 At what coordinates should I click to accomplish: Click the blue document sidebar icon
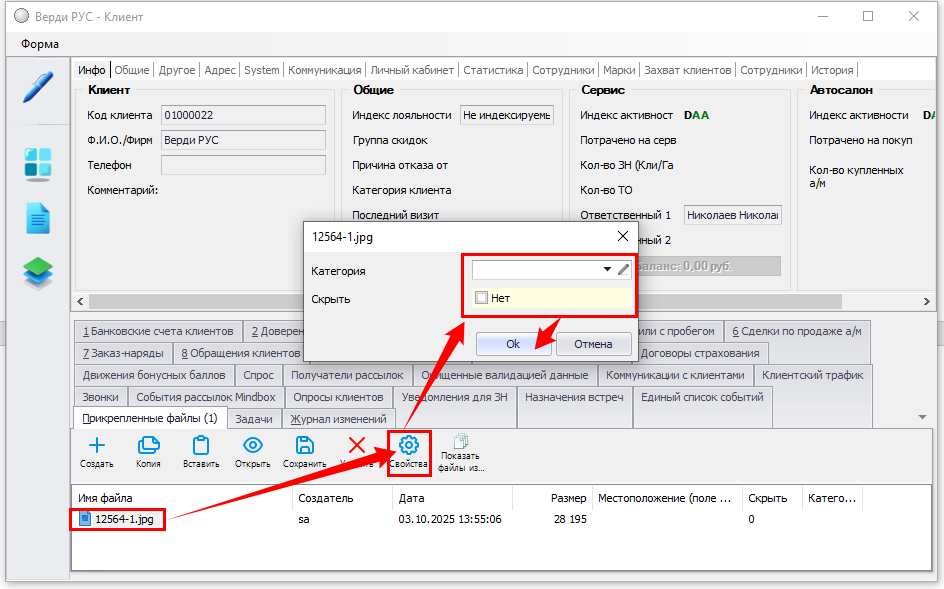38,218
